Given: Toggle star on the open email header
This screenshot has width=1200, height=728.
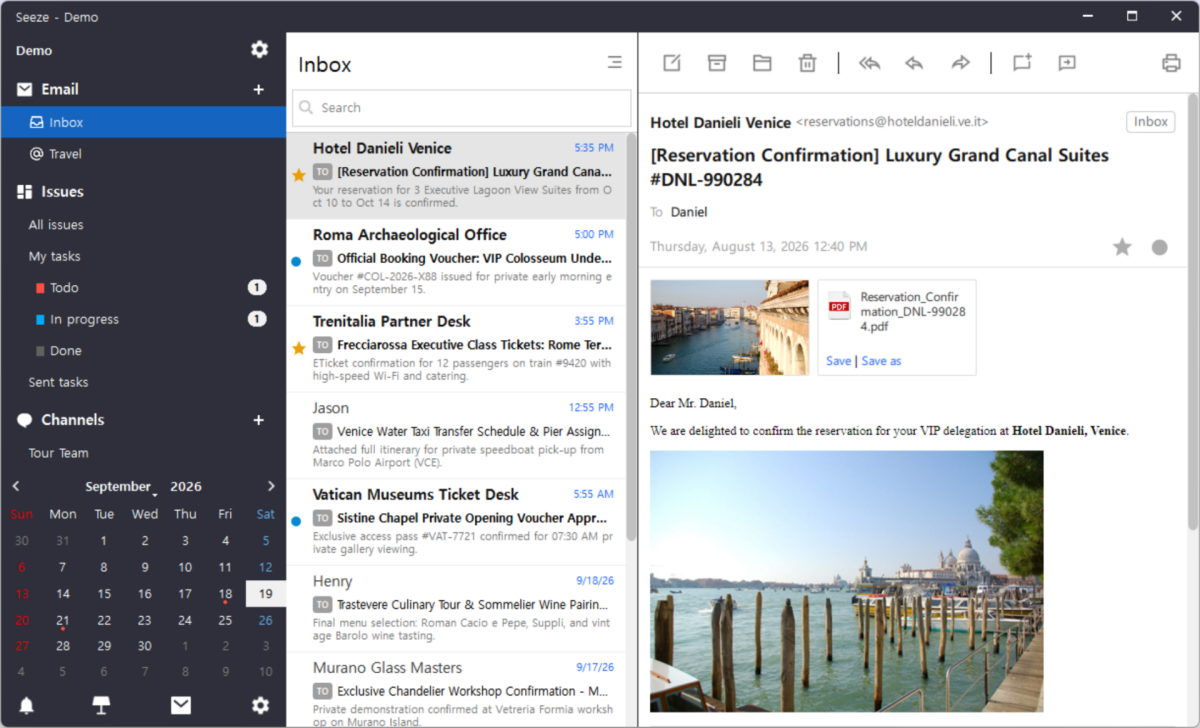Looking at the screenshot, I should 1122,247.
